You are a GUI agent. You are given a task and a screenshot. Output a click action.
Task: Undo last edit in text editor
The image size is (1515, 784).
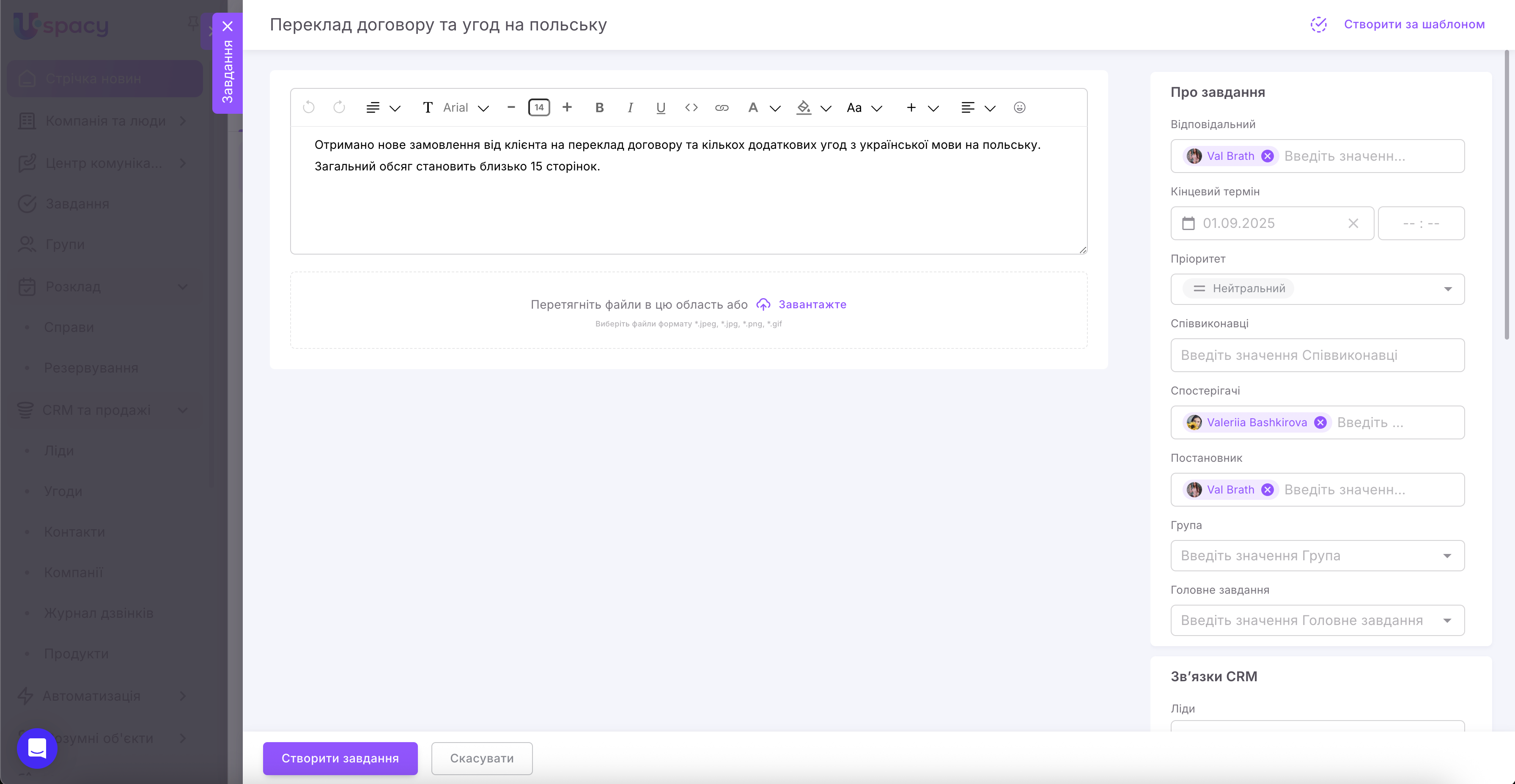[309, 108]
